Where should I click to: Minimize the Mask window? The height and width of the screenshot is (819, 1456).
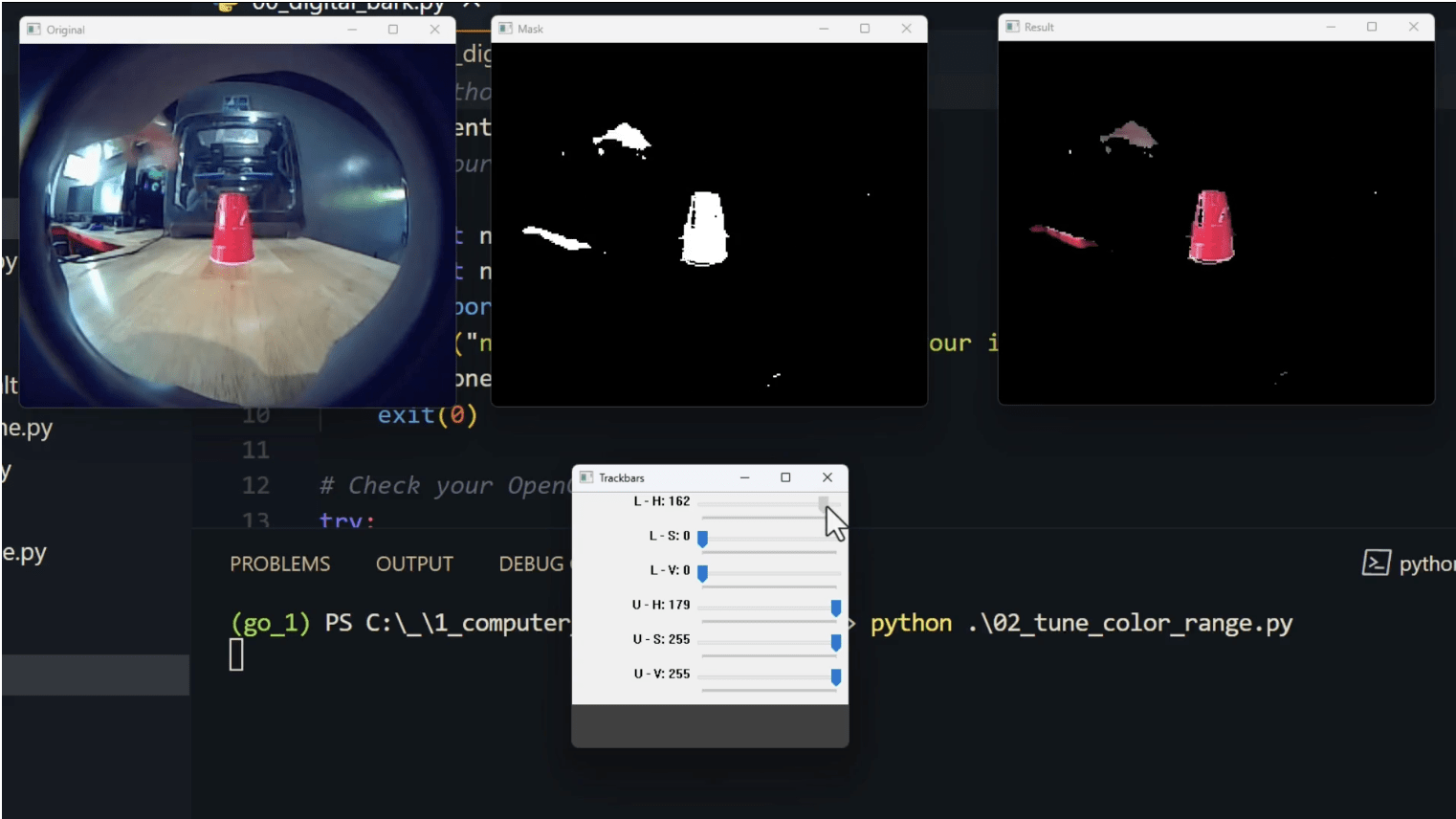823,29
